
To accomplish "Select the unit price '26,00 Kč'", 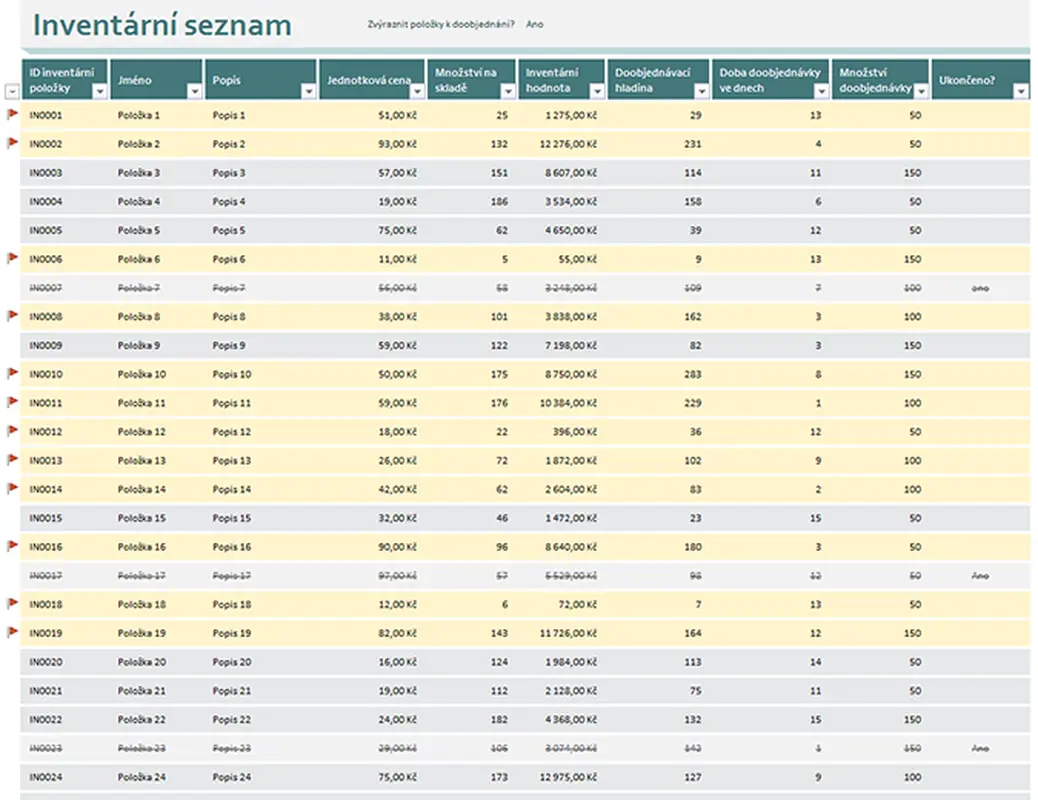I will (398, 461).
